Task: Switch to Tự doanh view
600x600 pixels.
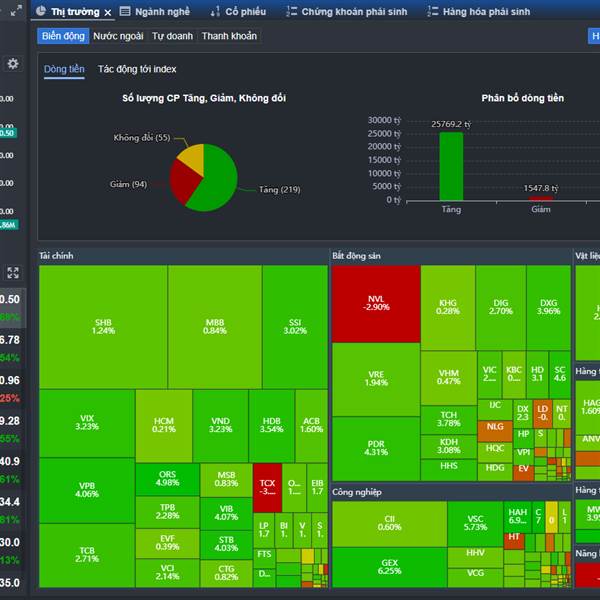Action: 173,36
